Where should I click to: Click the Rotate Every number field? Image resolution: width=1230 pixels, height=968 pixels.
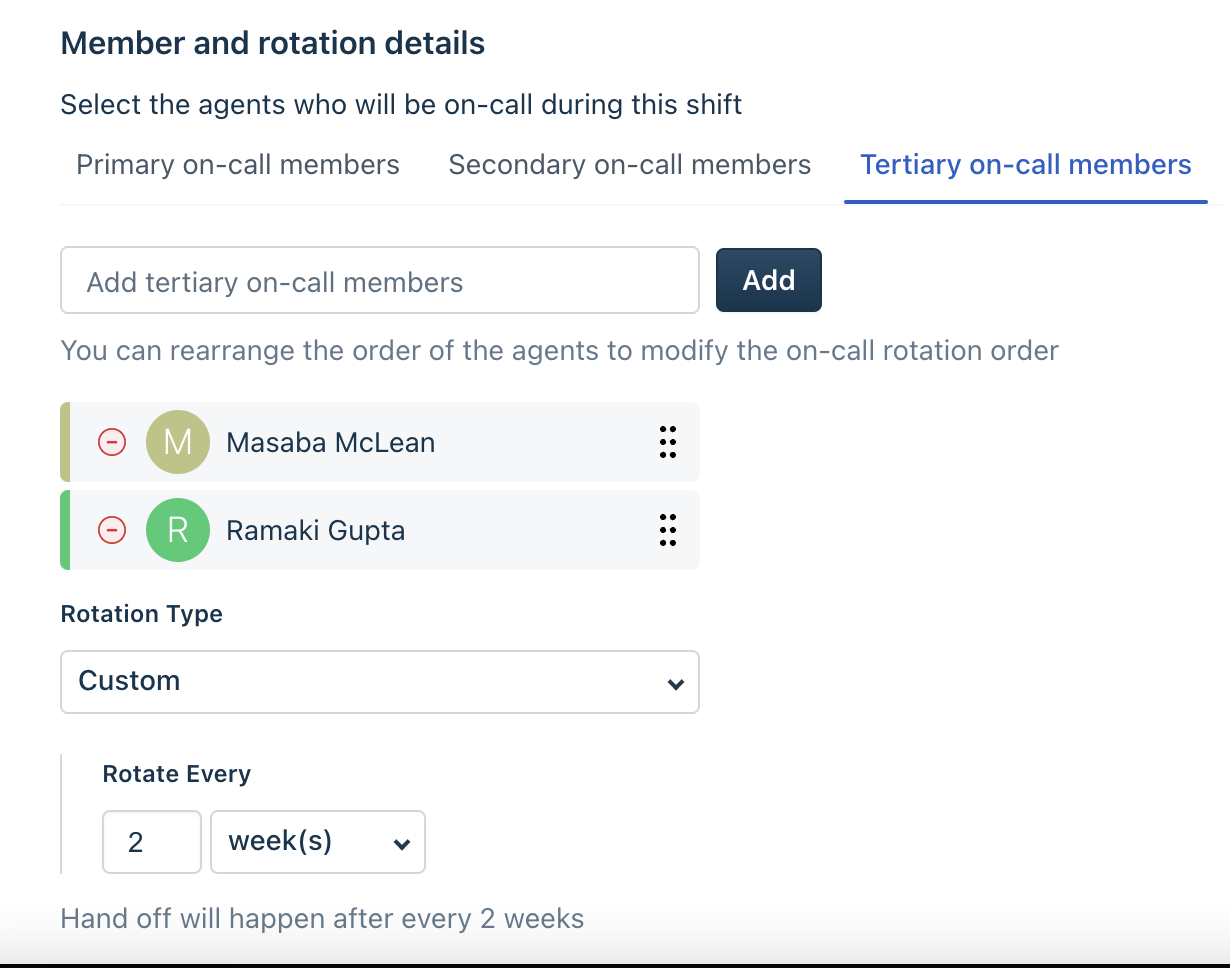click(152, 842)
